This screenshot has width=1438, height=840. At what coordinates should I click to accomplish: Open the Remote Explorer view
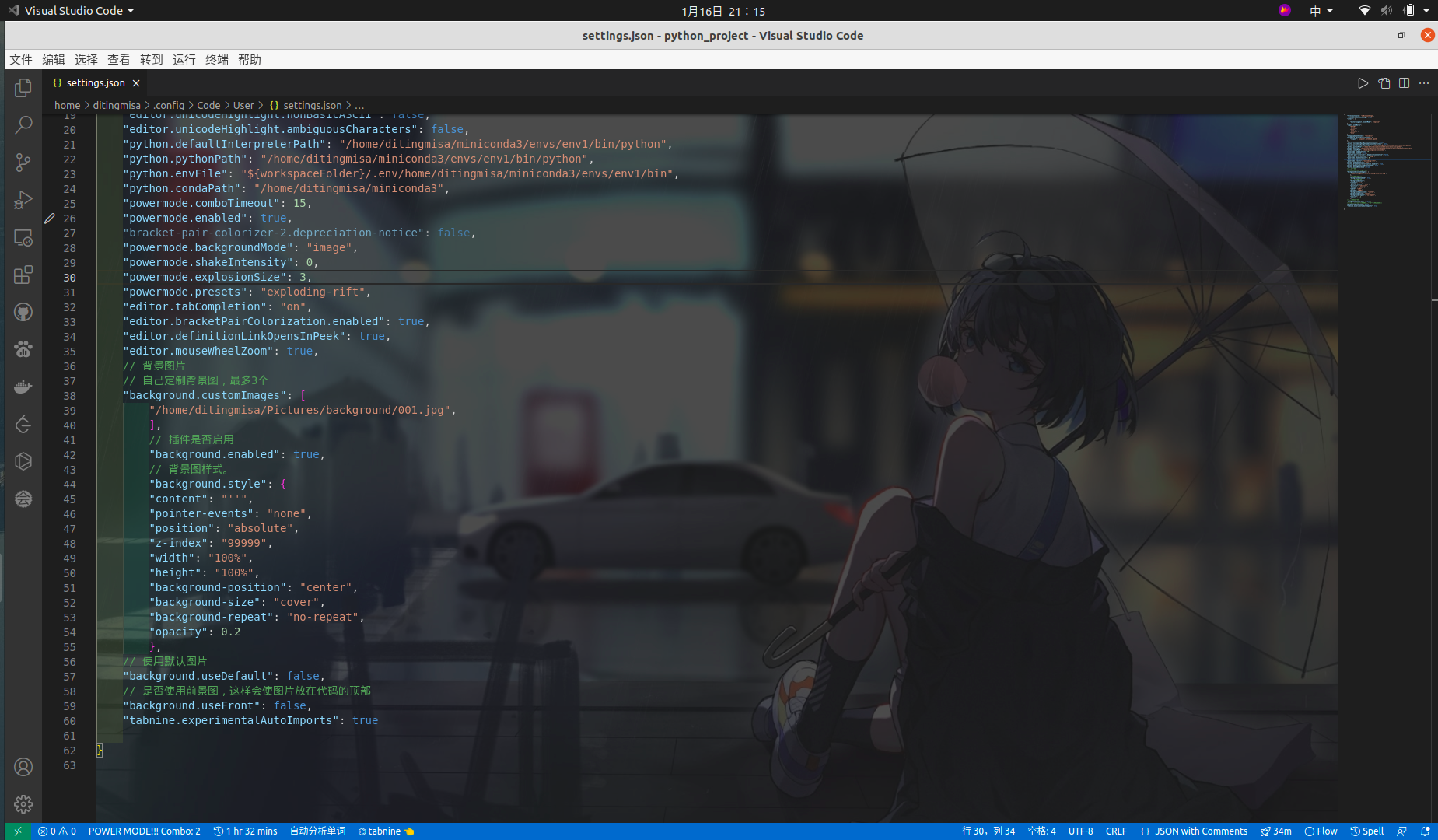[x=23, y=237]
